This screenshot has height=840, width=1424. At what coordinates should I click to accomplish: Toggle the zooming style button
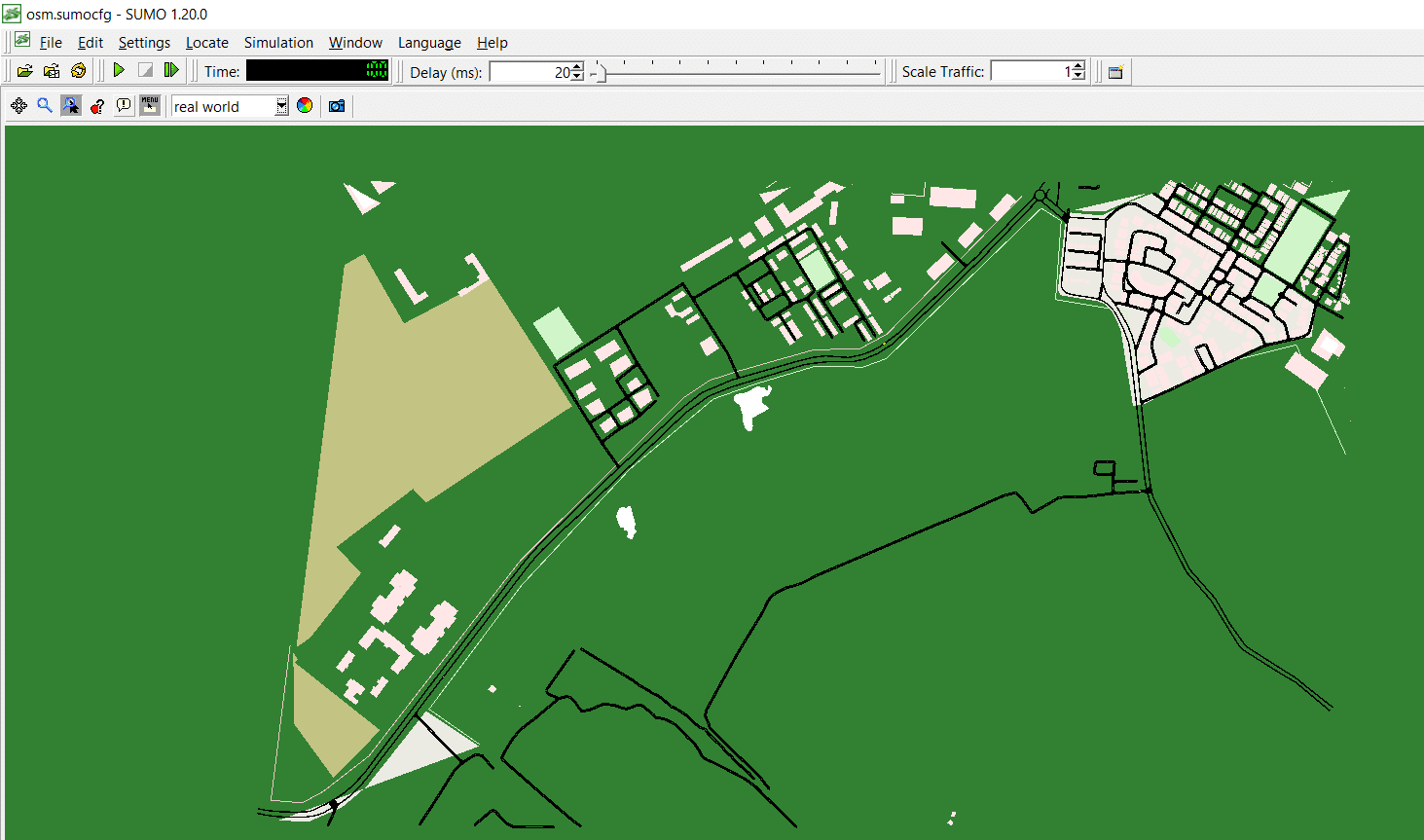click(71, 106)
